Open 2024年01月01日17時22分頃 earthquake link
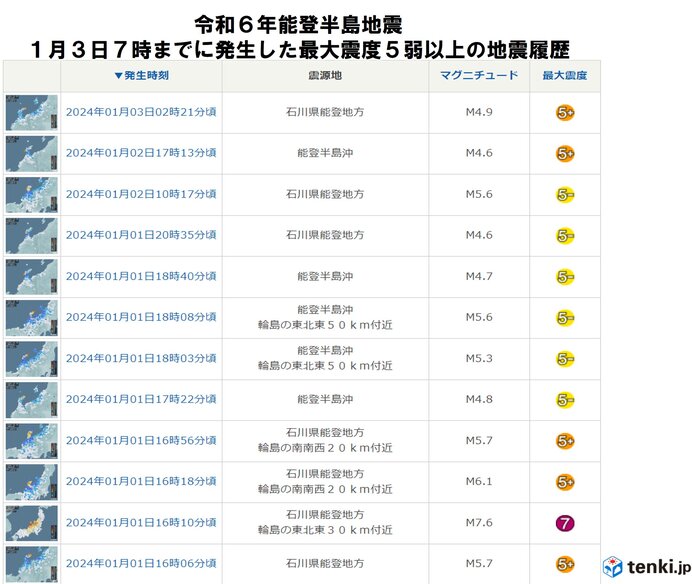Viewport: 692px width, 584px height. click(x=141, y=399)
